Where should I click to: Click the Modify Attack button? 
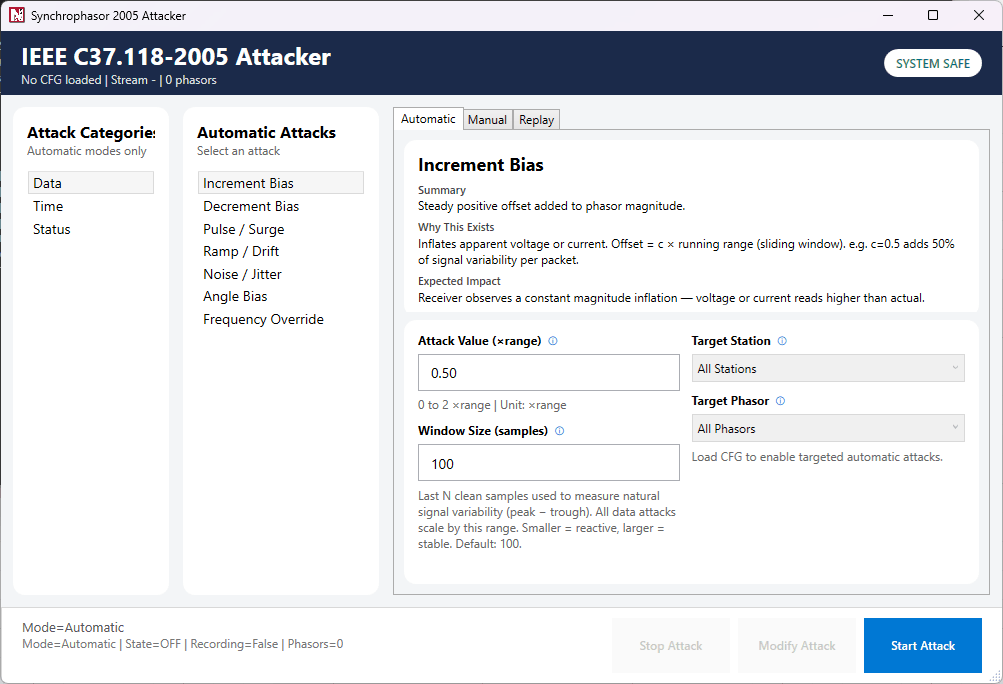pyautogui.click(x=796, y=646)
